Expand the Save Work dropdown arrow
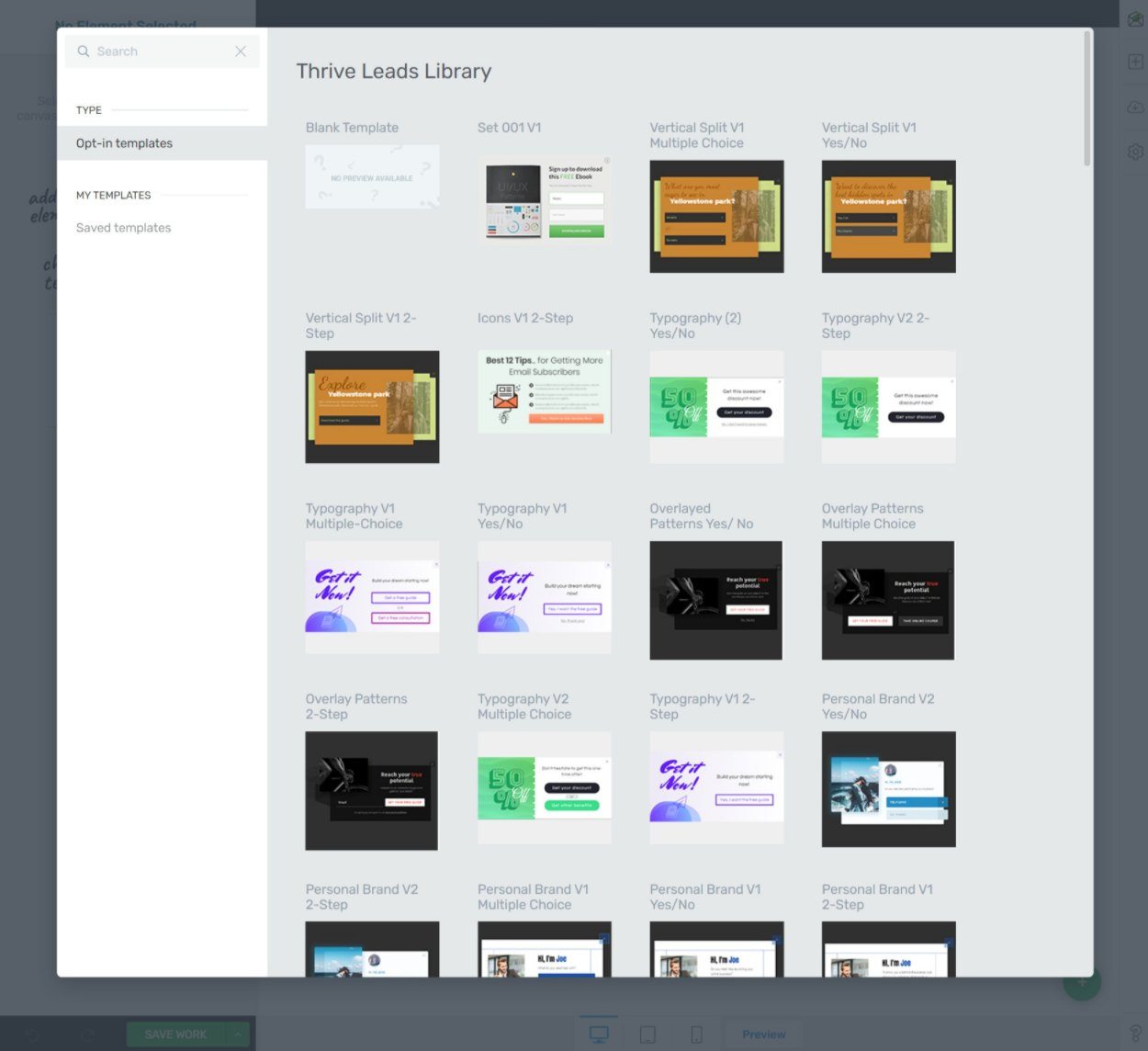The image size is (1148, 1051). 238,1034
